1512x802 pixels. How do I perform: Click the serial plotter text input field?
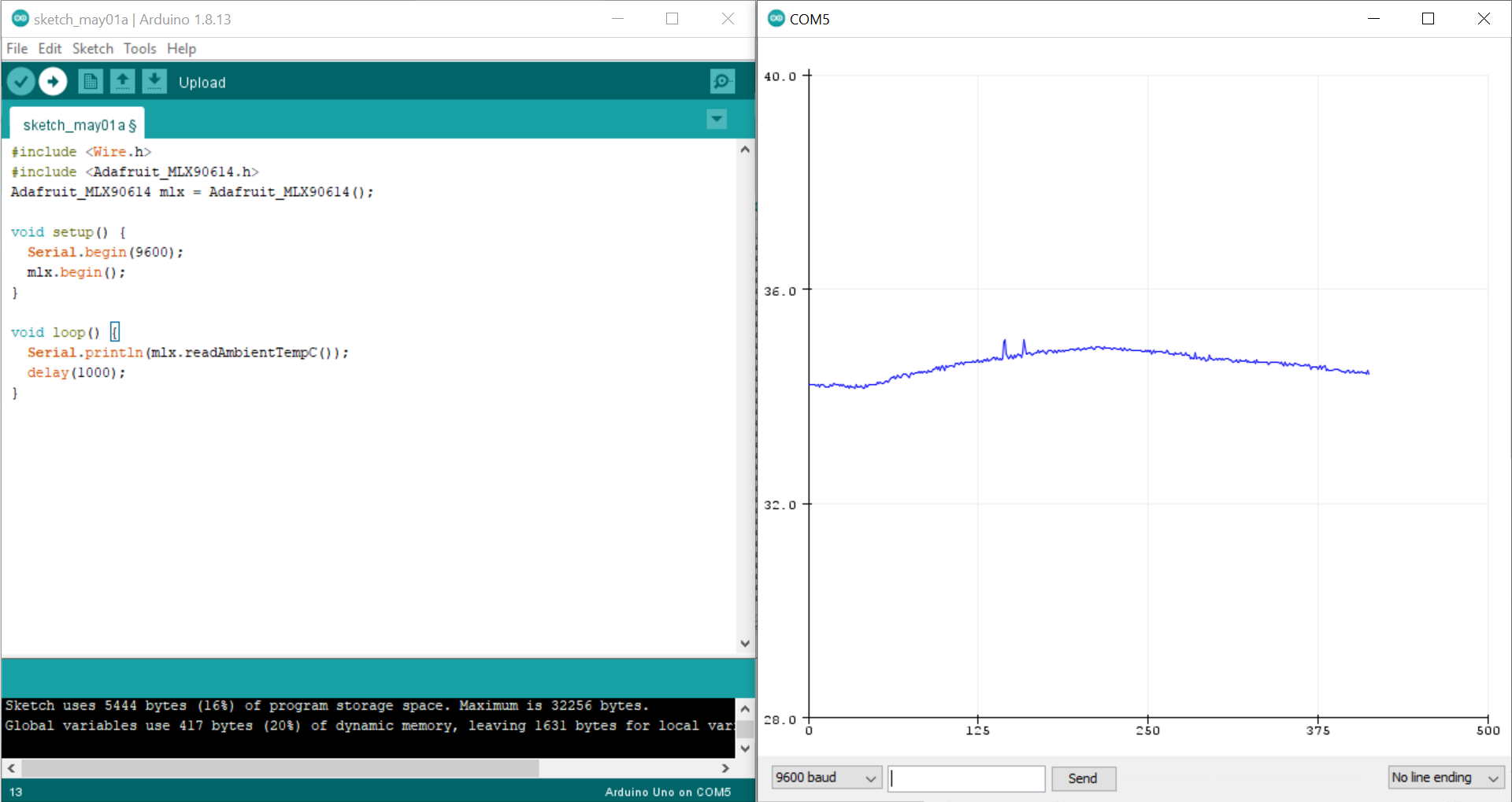click(x=966, y=778)
